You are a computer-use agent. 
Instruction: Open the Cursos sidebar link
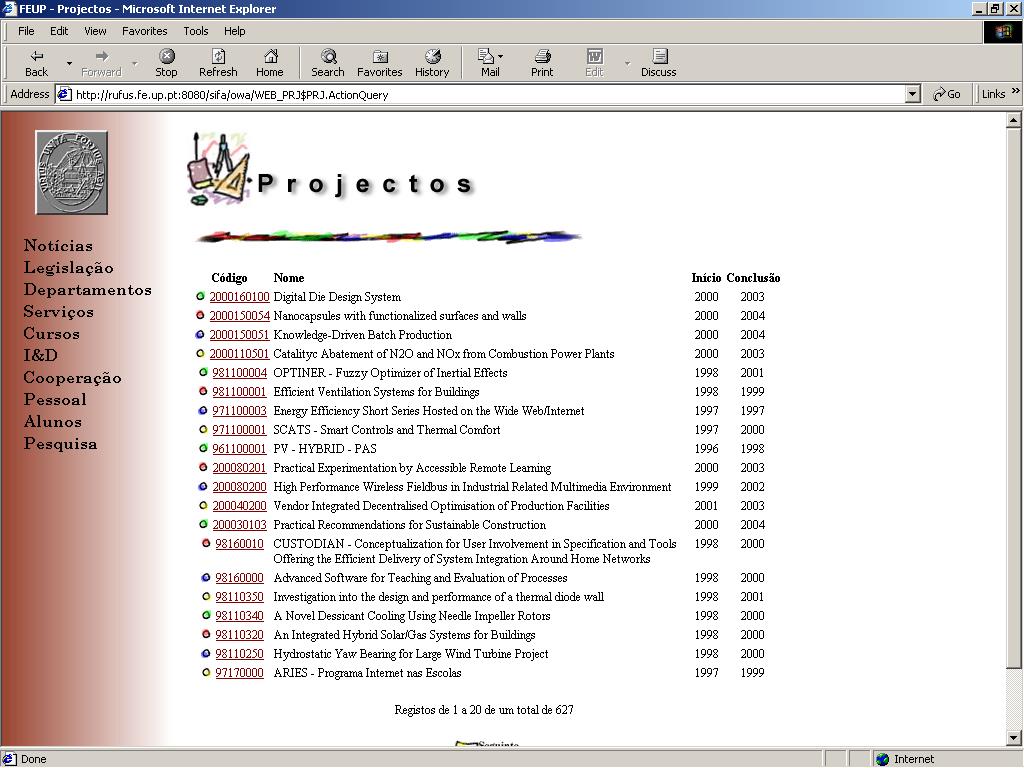52,334
